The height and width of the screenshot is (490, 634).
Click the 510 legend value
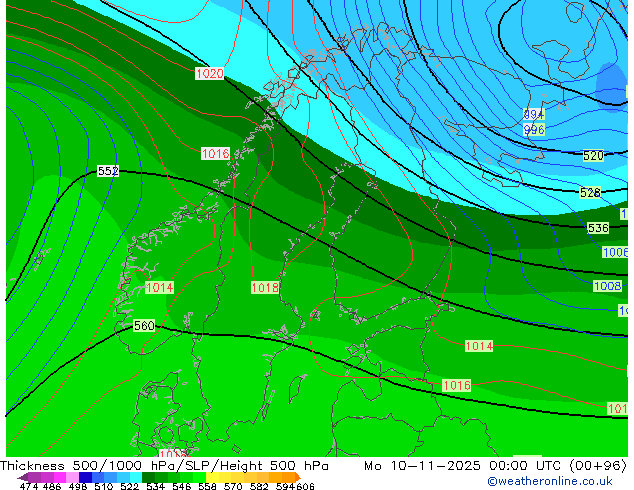coord(104,486)
